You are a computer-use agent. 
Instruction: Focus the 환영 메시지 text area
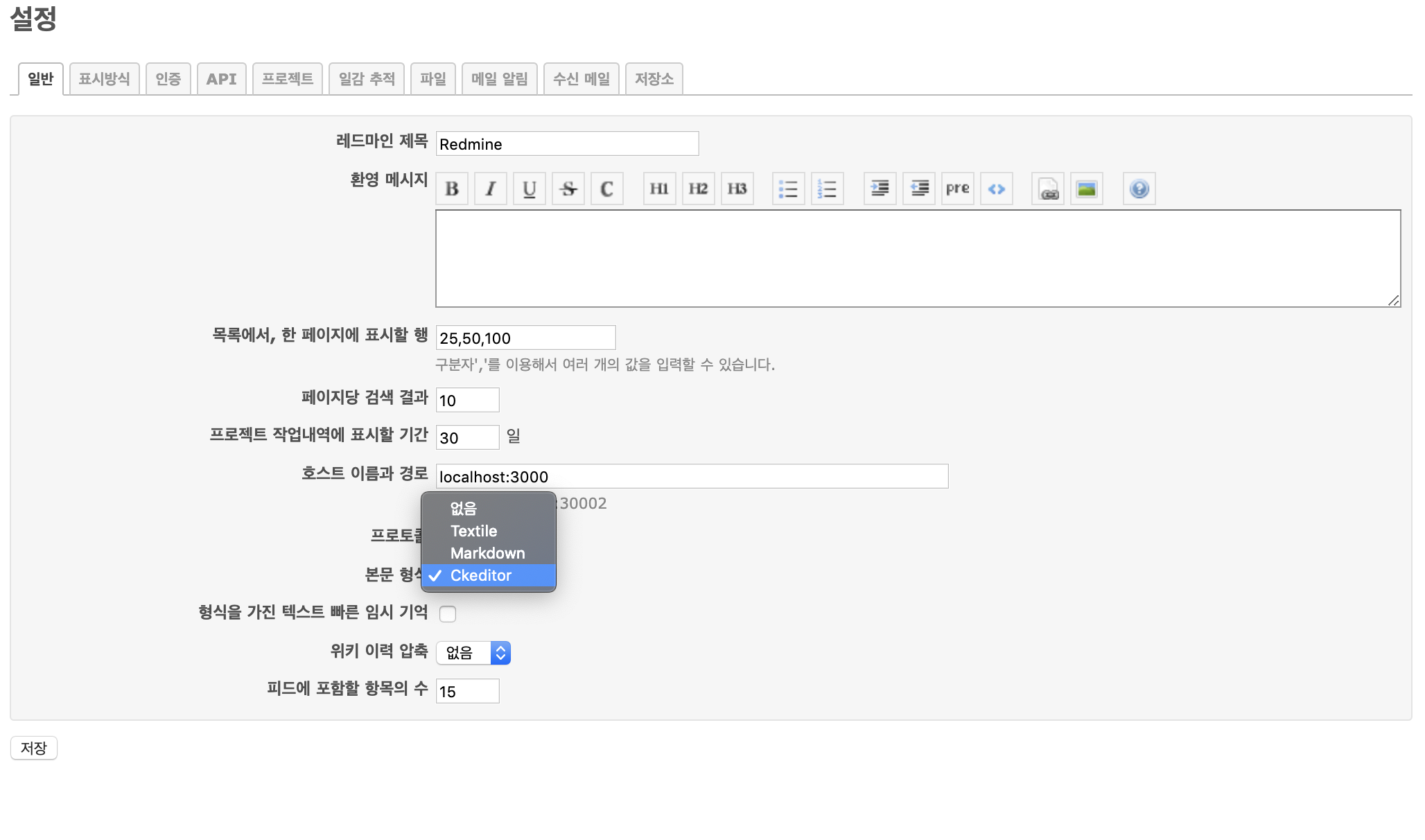(918, 259)
